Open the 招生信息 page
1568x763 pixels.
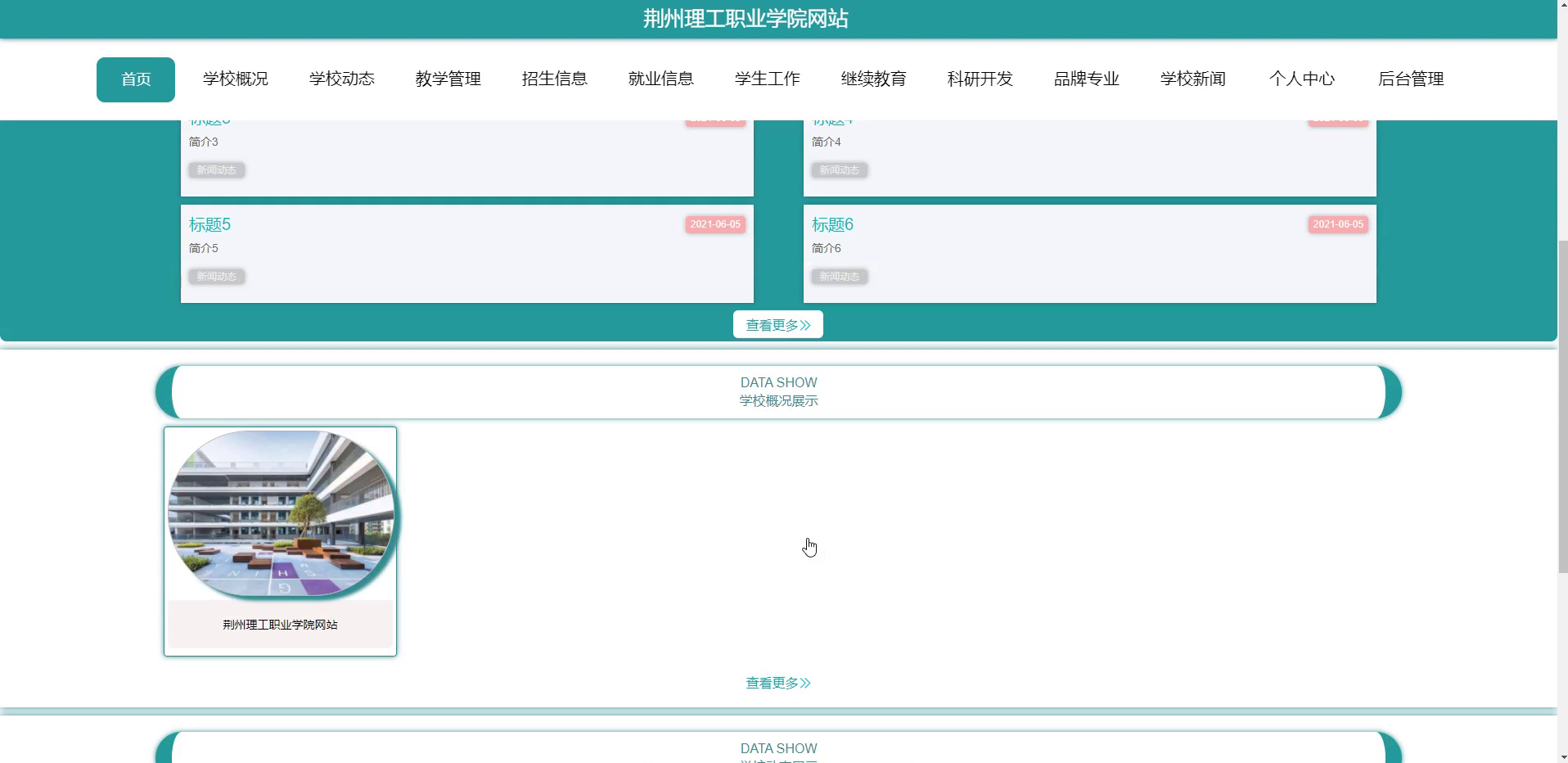click(x=555, y=79)
